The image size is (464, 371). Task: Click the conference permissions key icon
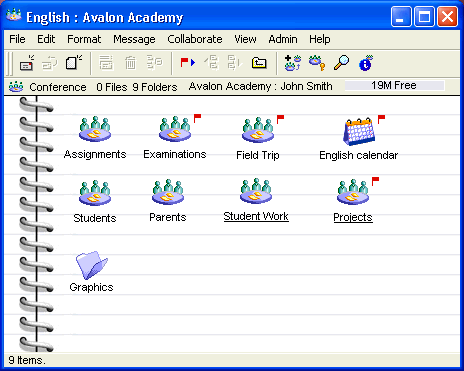pyautogui.click(x=317, y=63)
